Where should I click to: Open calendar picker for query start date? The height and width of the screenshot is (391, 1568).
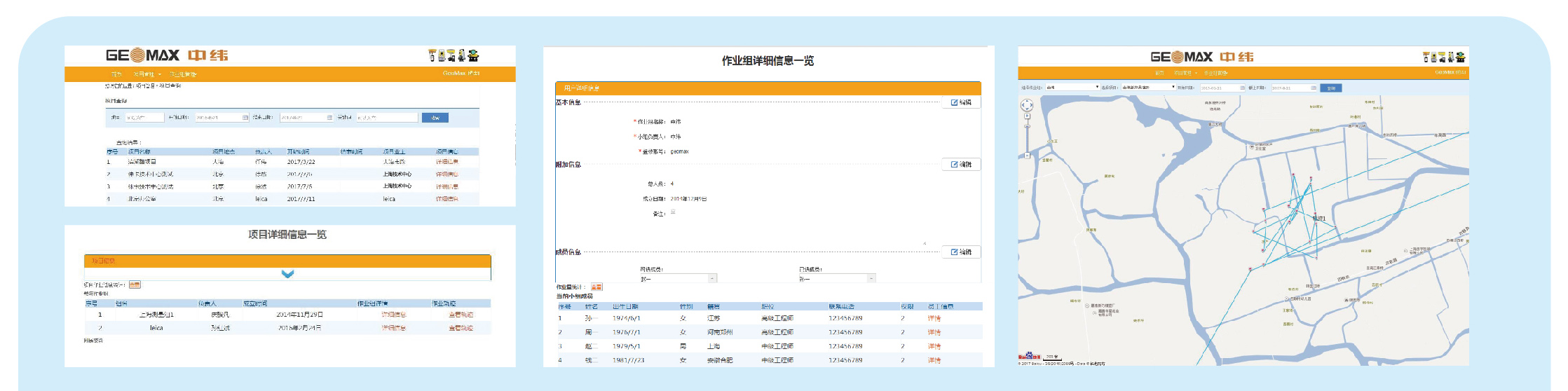[x=245, y=118]
